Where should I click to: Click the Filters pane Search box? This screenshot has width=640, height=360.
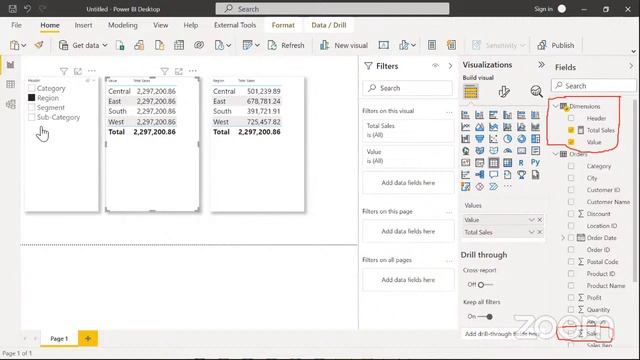pos(407,88)
